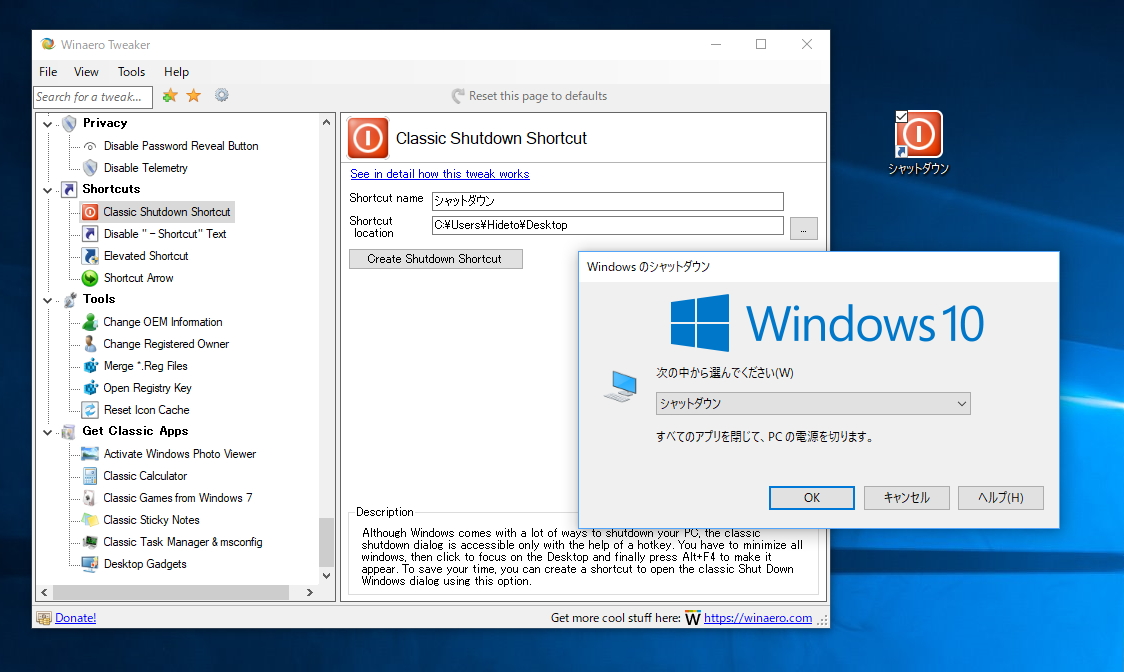
Task: Select Desktop Gadgets tree item text
Action: coord(146,564)
